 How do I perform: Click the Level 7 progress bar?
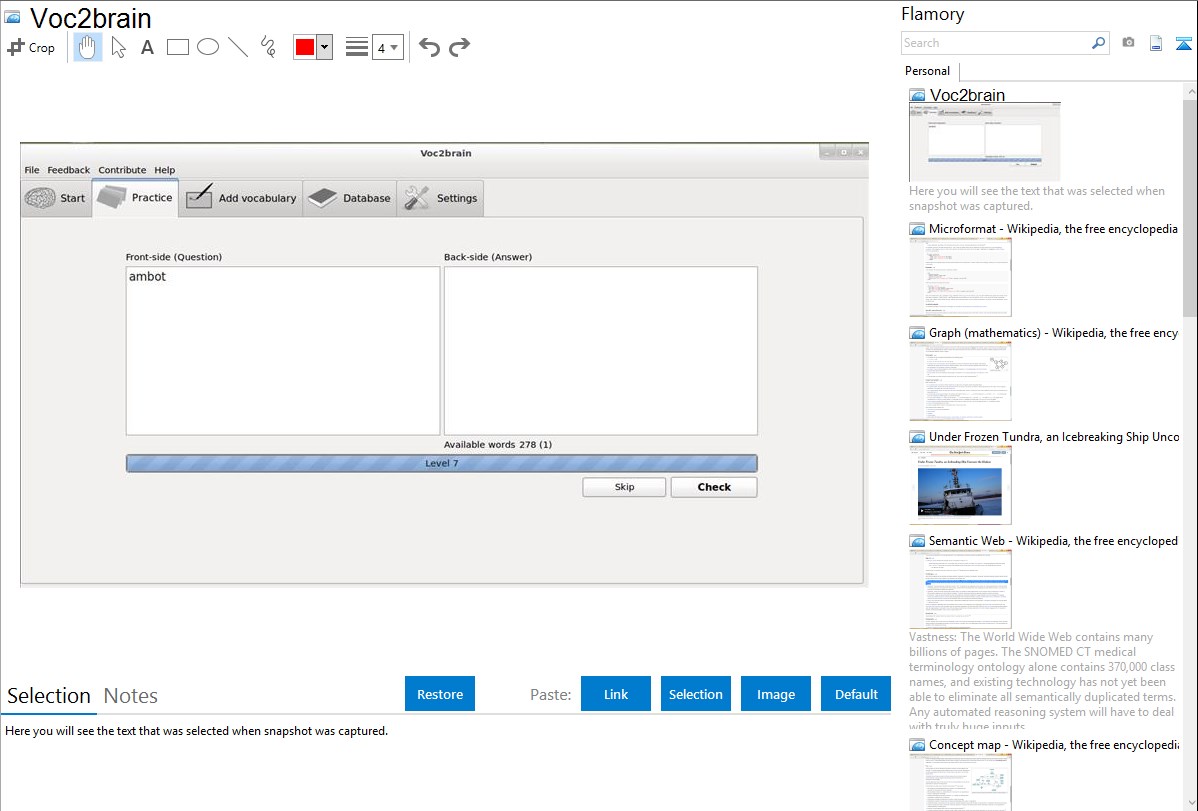click(442, 463)
